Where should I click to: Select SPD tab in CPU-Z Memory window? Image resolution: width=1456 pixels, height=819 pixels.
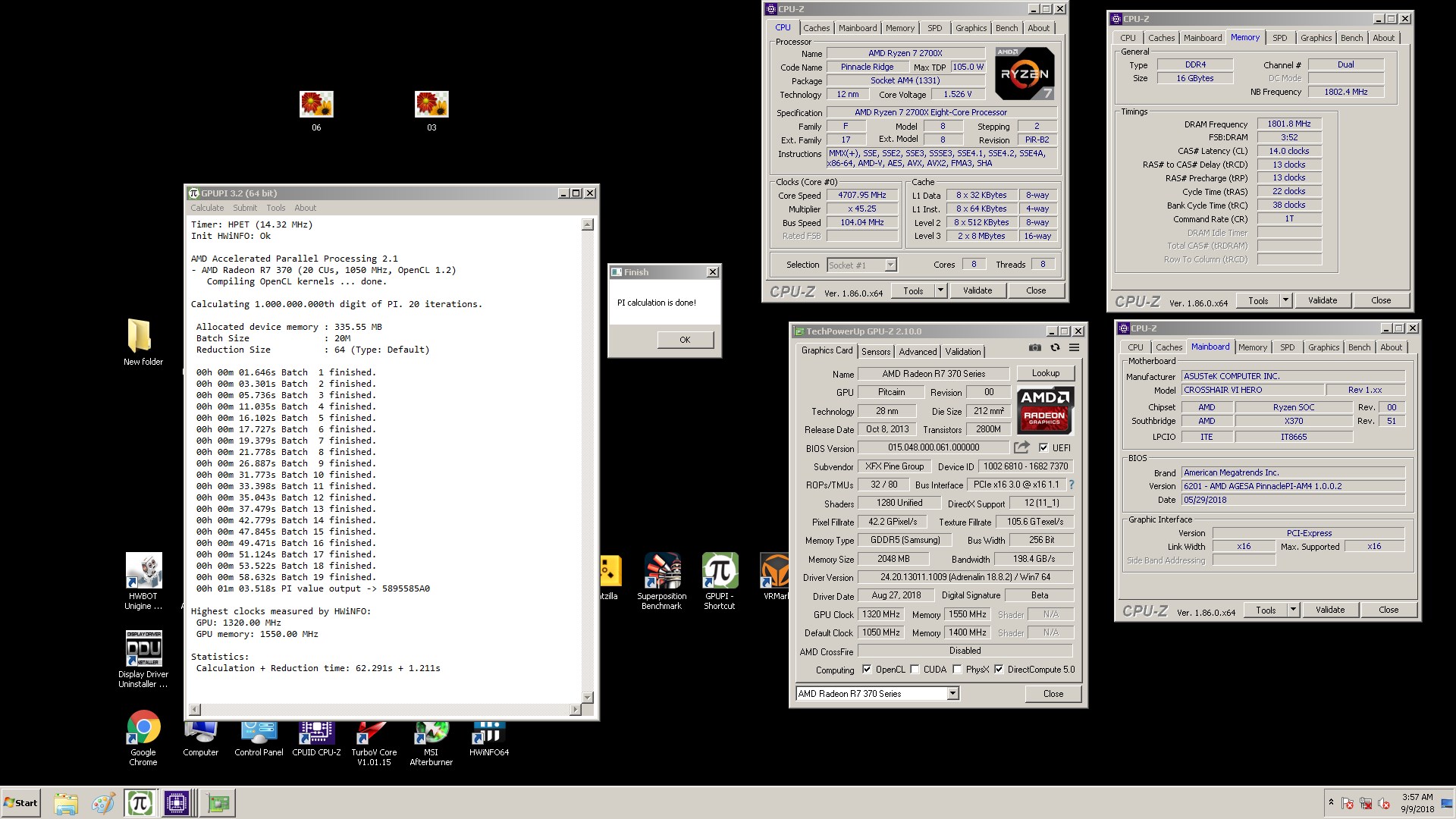(x=1280, y=38)
